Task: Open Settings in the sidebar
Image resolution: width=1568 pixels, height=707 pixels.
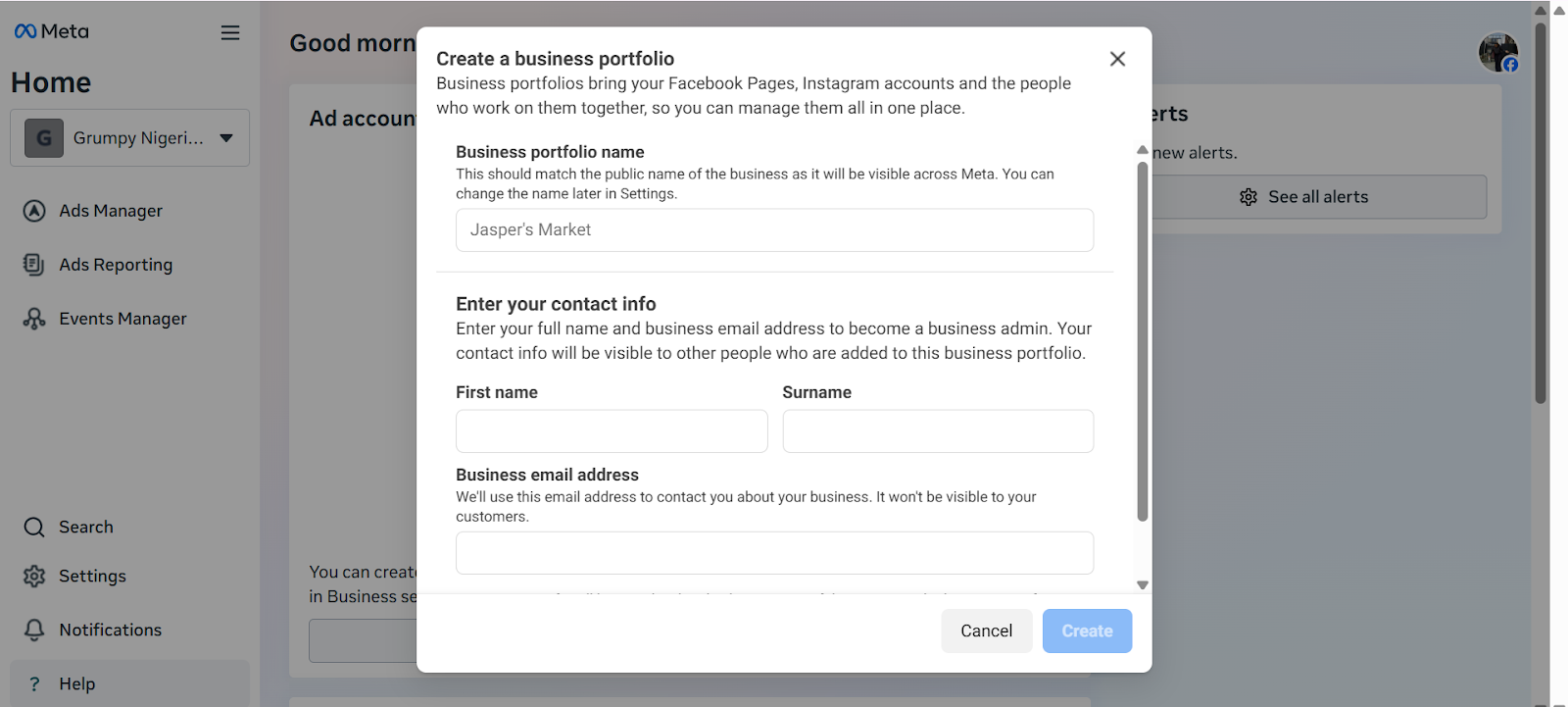Action: 92,577
